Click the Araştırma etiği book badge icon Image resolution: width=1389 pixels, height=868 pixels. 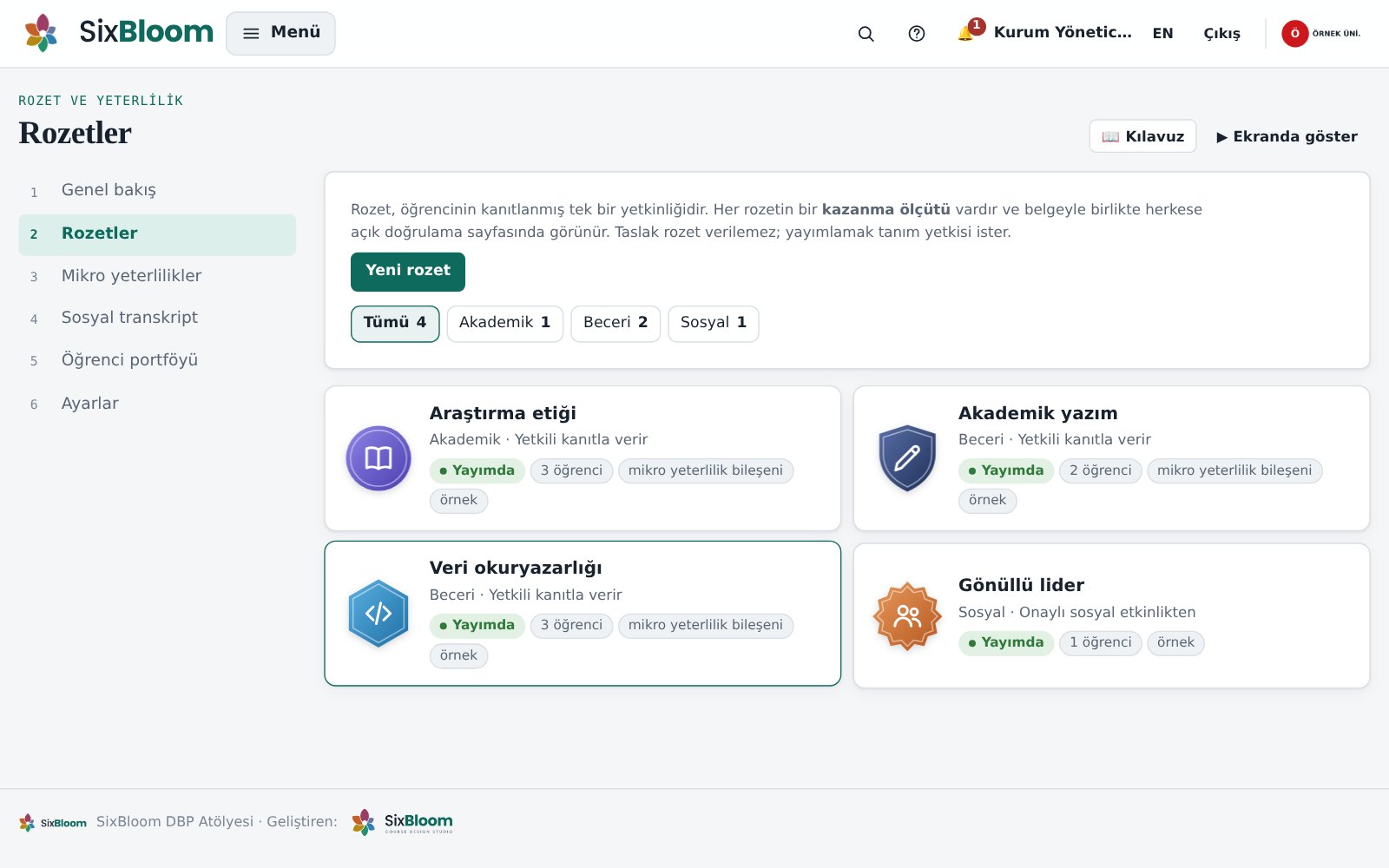click(379, 458)
